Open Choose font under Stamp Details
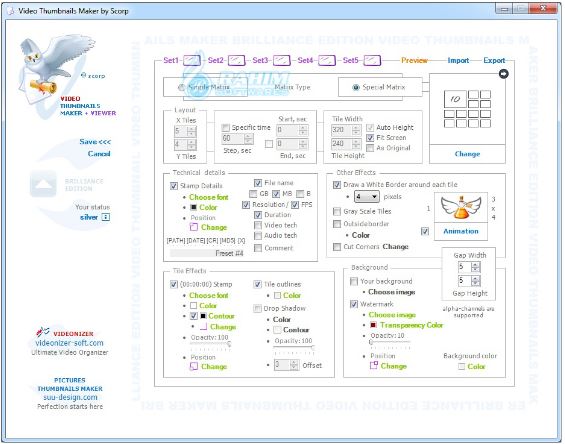This screenshot has width=565, height=444. 209,197
